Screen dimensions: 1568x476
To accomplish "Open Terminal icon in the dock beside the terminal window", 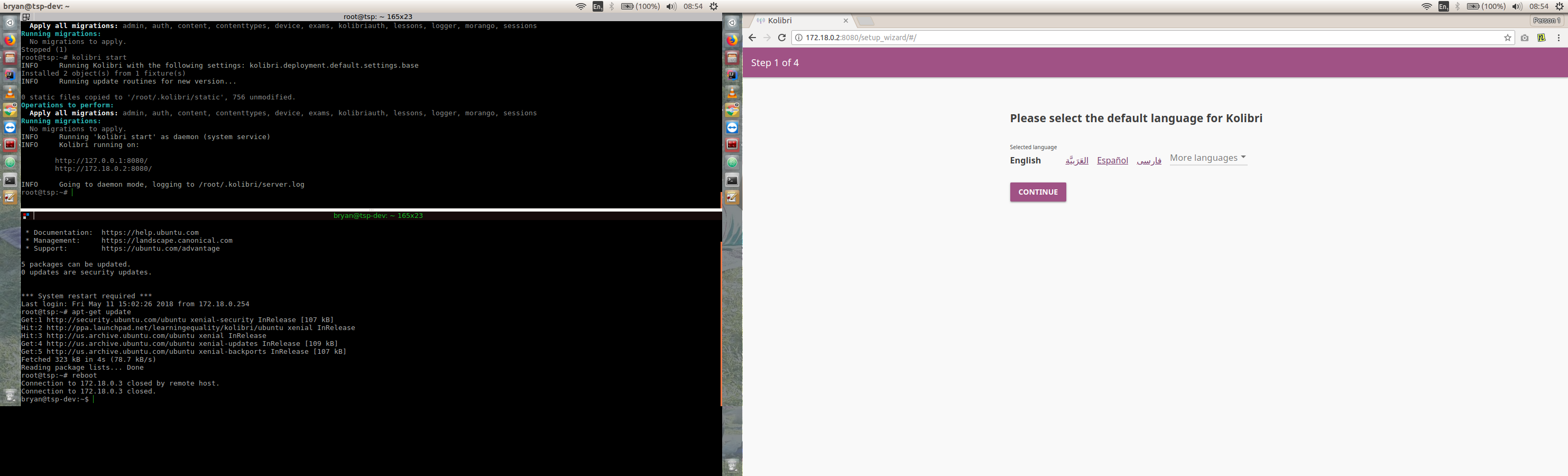I will point(10,180).
